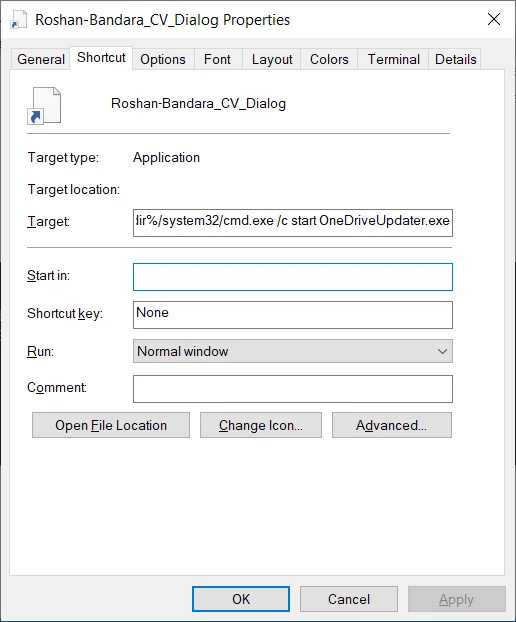The height and width of the screenshot is (622, 516).
Task: Open the Terminal tab
Action: [393, 60]
